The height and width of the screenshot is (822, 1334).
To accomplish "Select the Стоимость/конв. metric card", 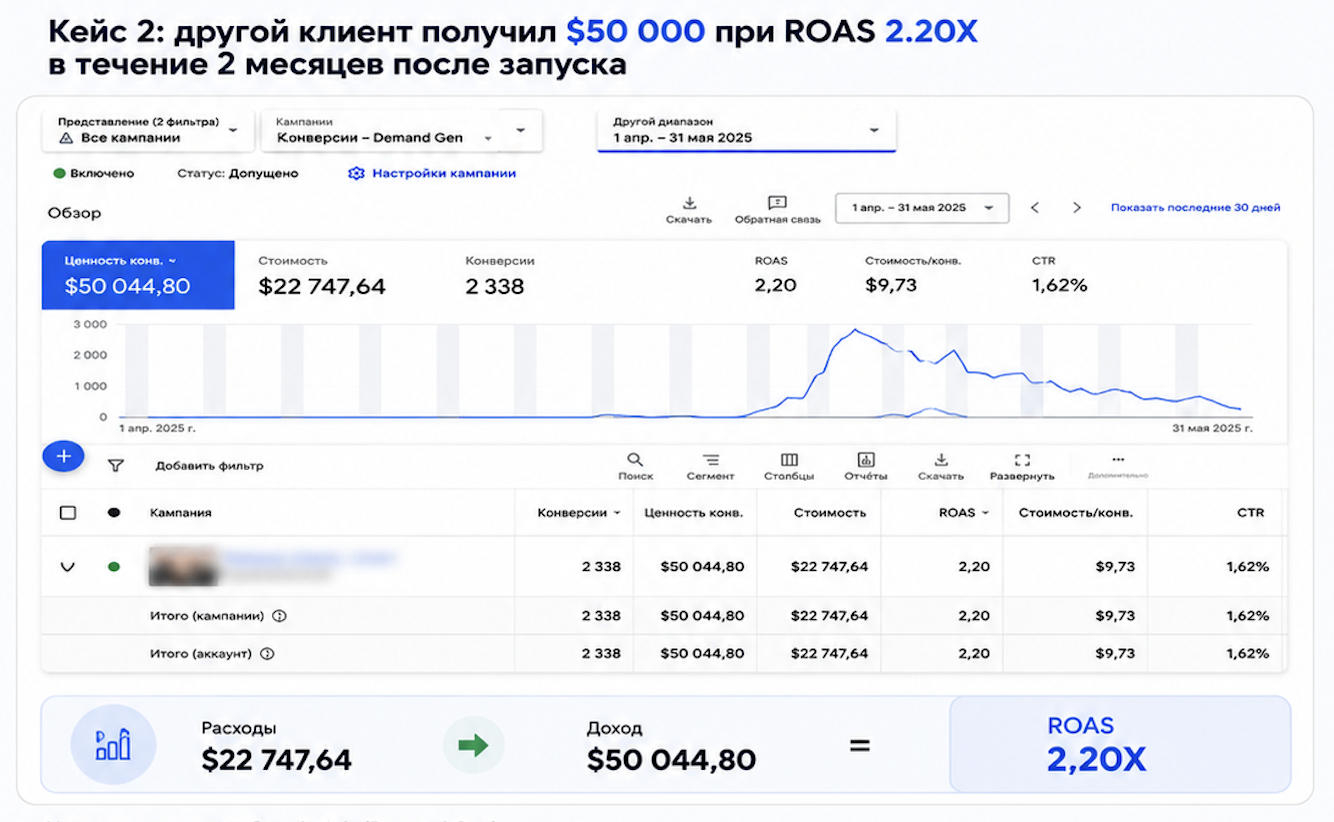I will [x=913, y=275].
